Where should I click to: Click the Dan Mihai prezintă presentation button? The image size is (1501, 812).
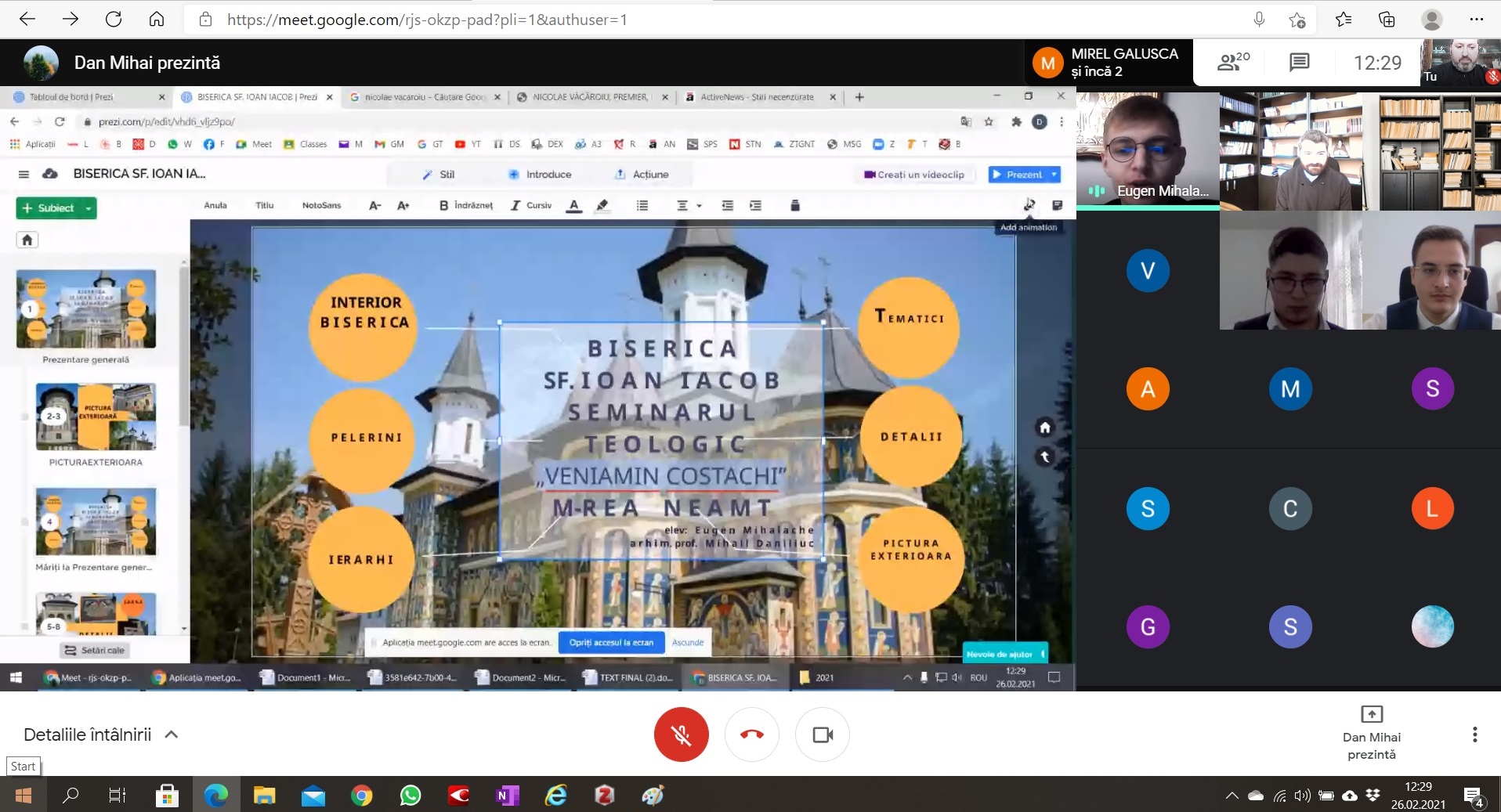[x=1371, y=734]
